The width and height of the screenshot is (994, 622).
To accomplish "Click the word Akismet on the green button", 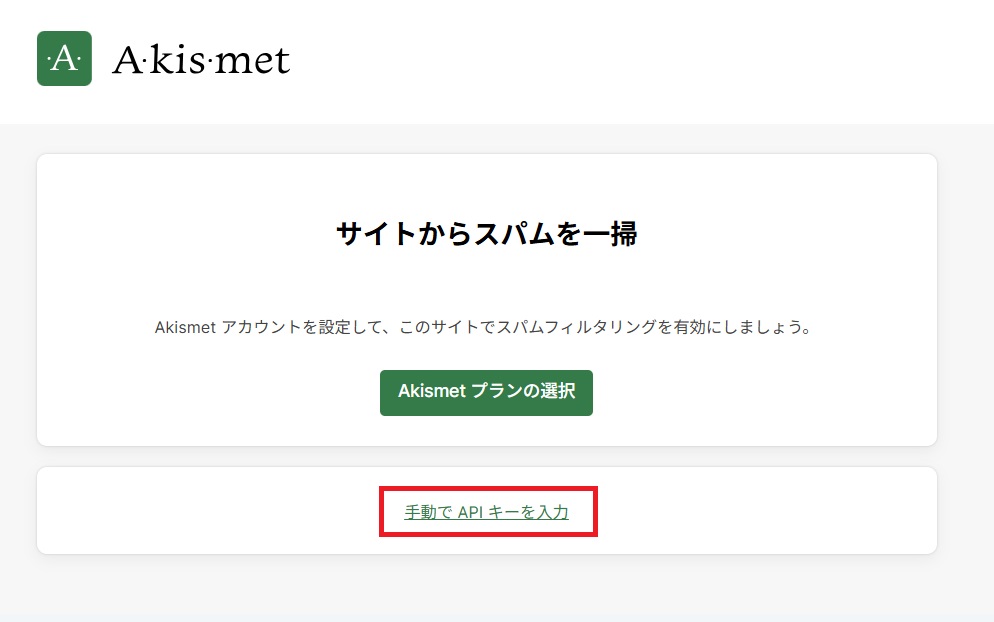I will 432,391.
